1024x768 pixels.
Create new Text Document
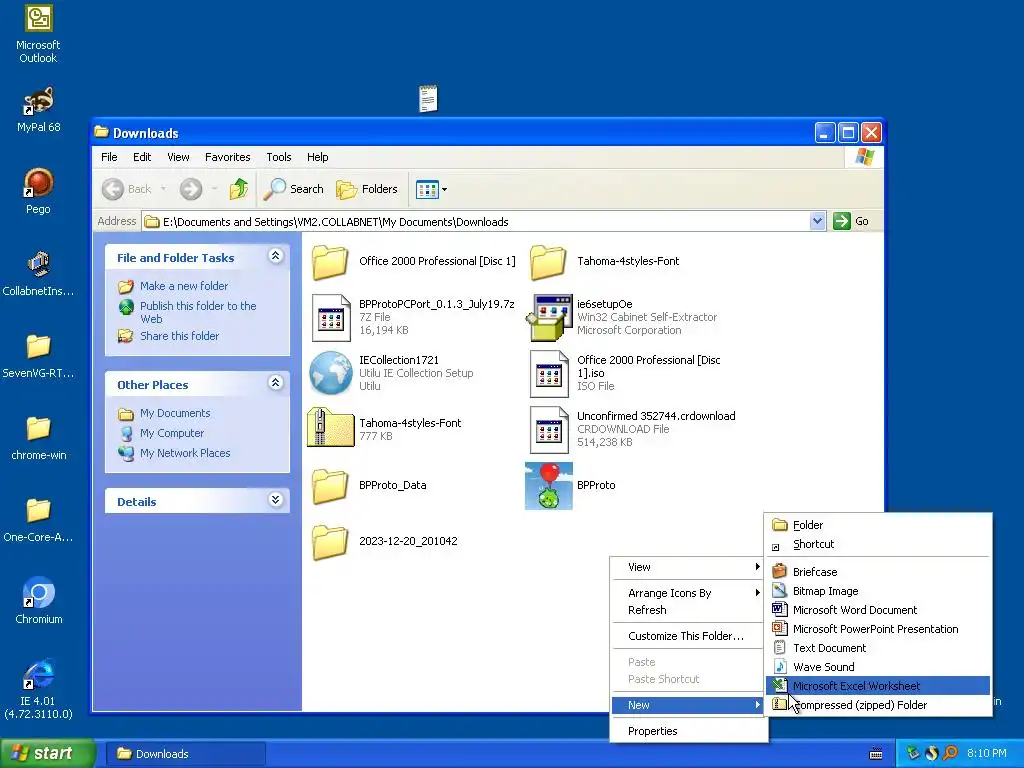[x=878, y=648]
